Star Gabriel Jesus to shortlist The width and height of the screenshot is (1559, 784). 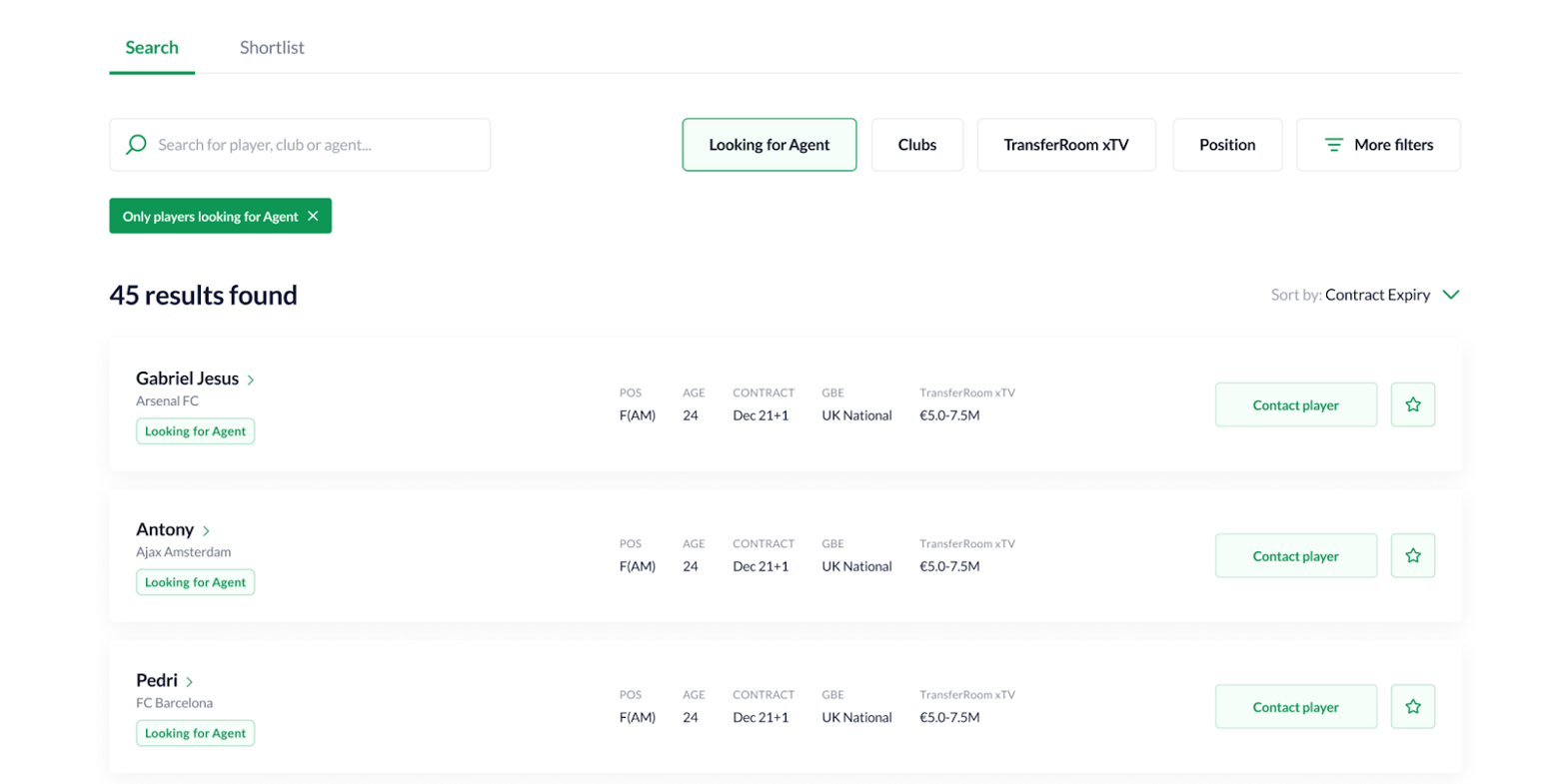click(1412, 404)
